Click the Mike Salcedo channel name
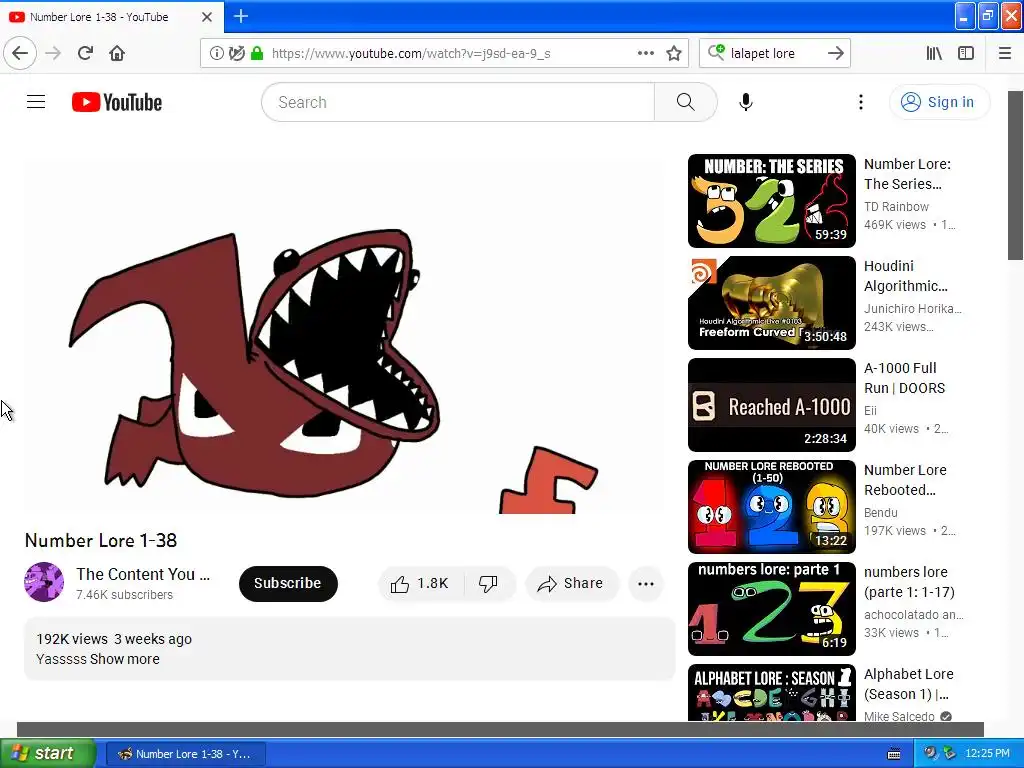This screenshot has width=1024, height=768. coord(899,716)
